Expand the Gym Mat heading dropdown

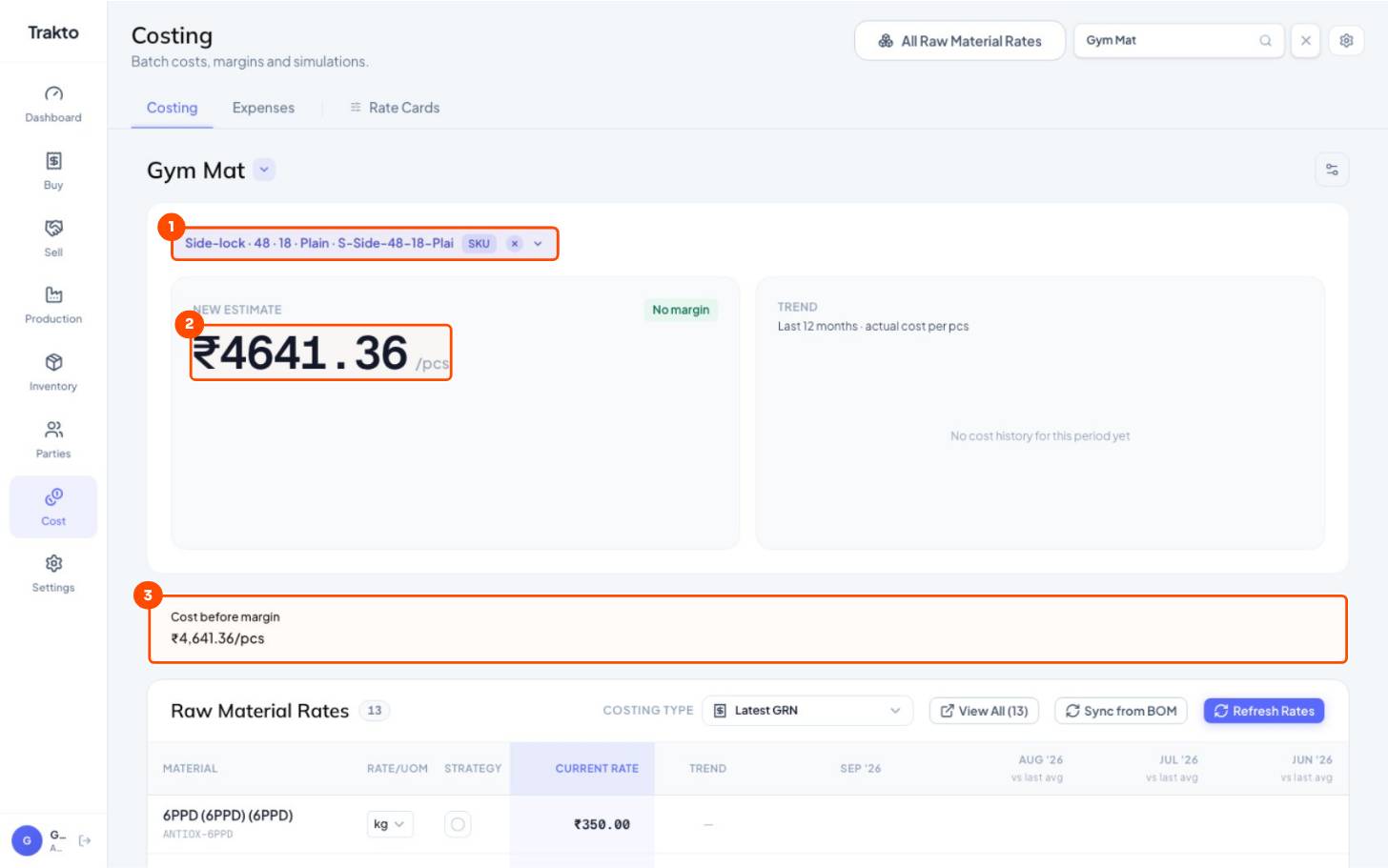click(x=264, y=170)
